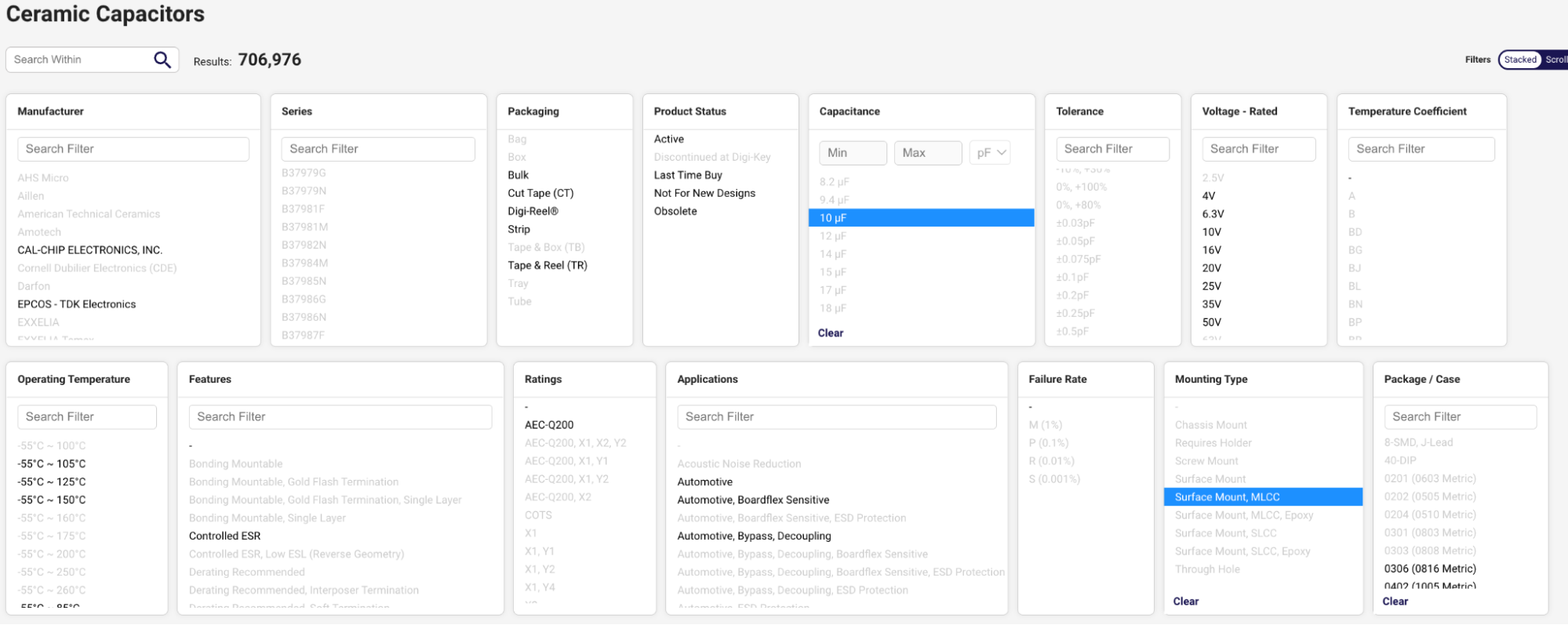Clear the Mounting Type filter selection
This screenshot has height=625, width=1568.
pos(1186,601)
